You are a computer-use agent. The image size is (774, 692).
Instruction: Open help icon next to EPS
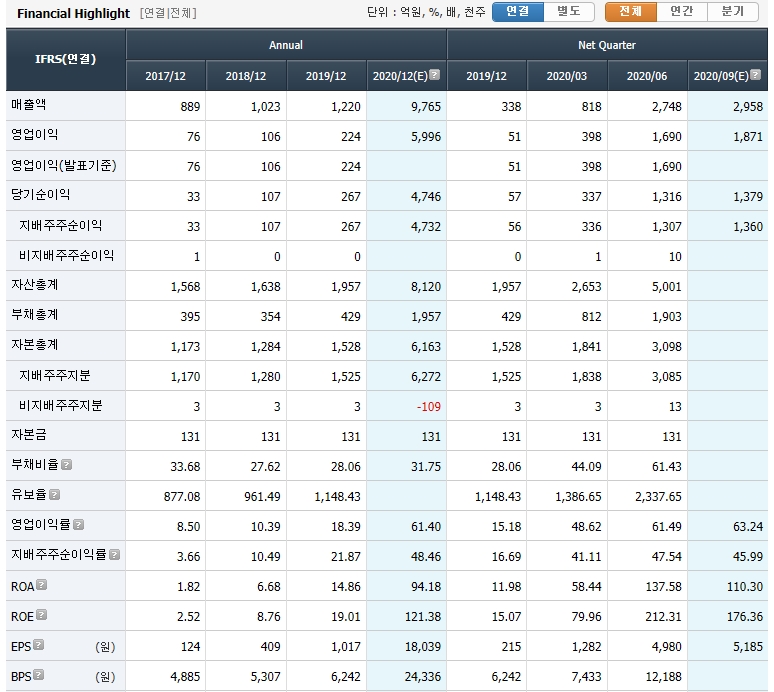tap(39, 645)
